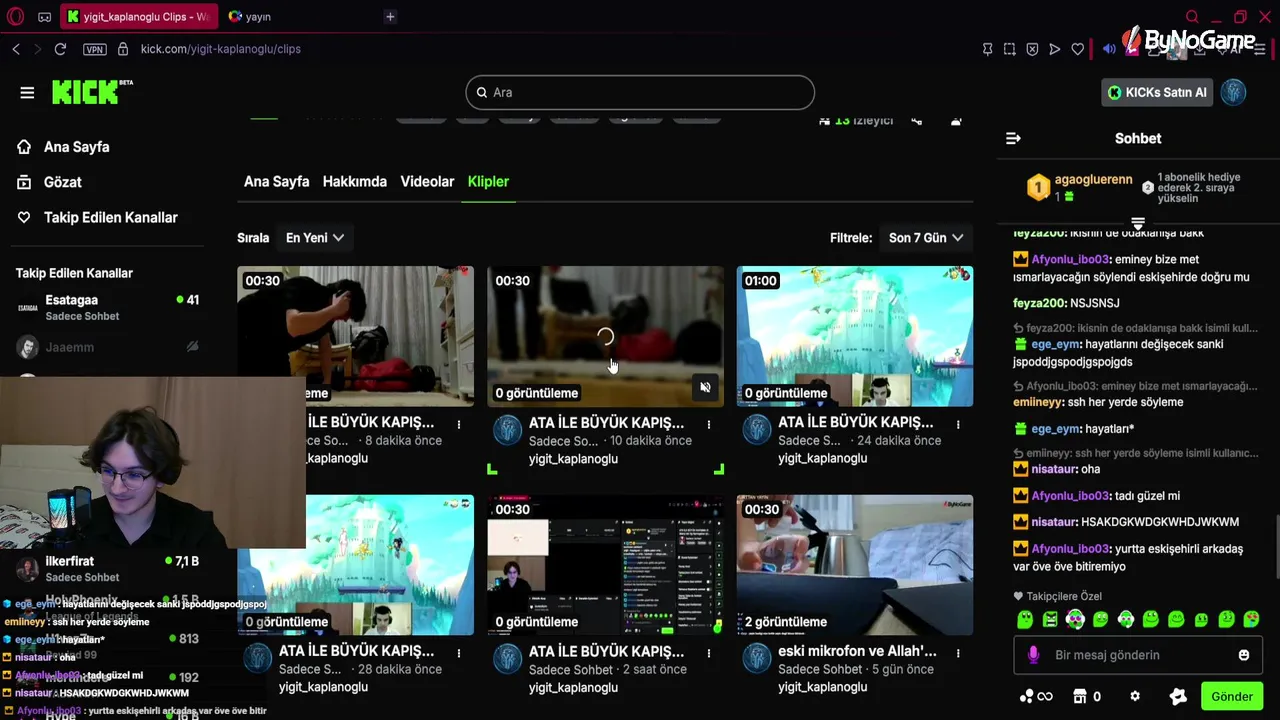
Task: Open clip posted 28 dakika önce
Action: coord(355,565)
